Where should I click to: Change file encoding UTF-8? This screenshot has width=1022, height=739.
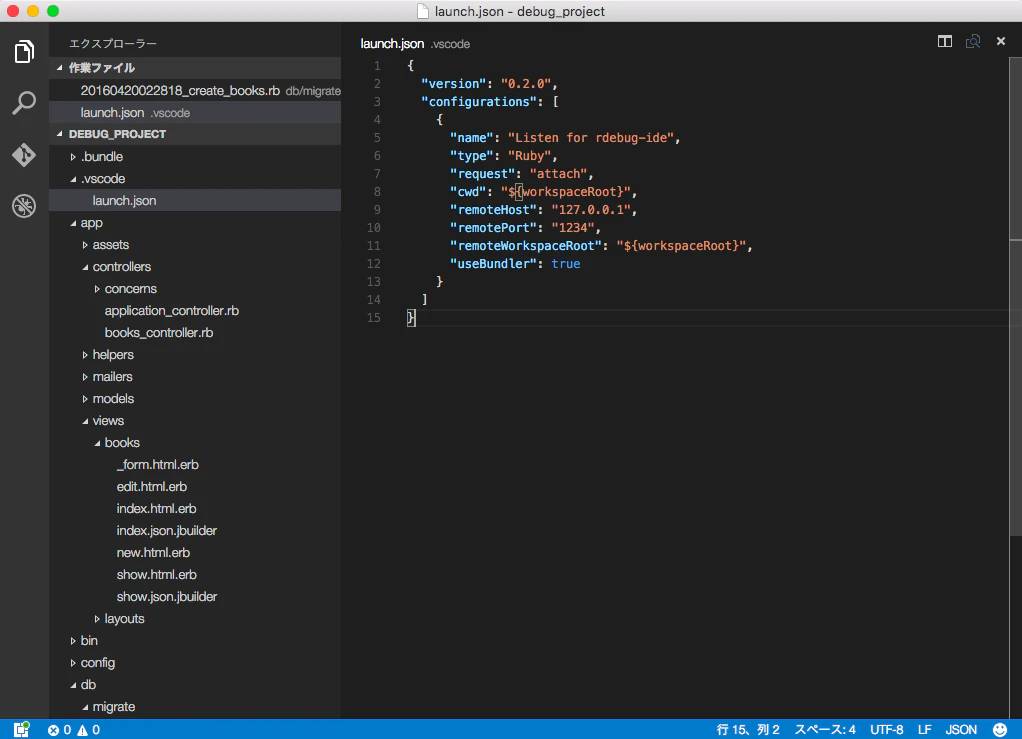[x=886, y=730]
